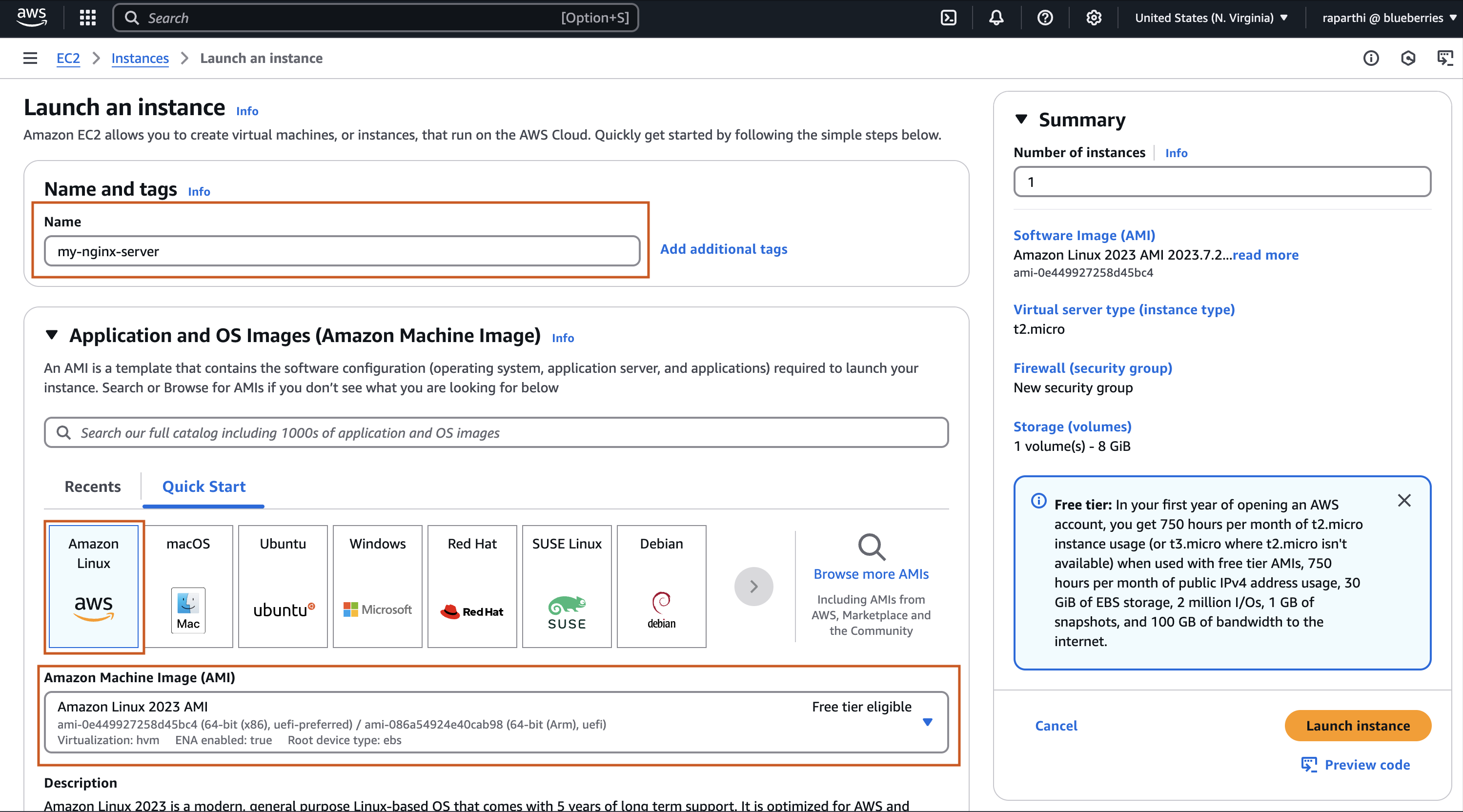This screenshot has width=1463, height=812.
Task: Select the macOS AMI tile
Action: 188,586
